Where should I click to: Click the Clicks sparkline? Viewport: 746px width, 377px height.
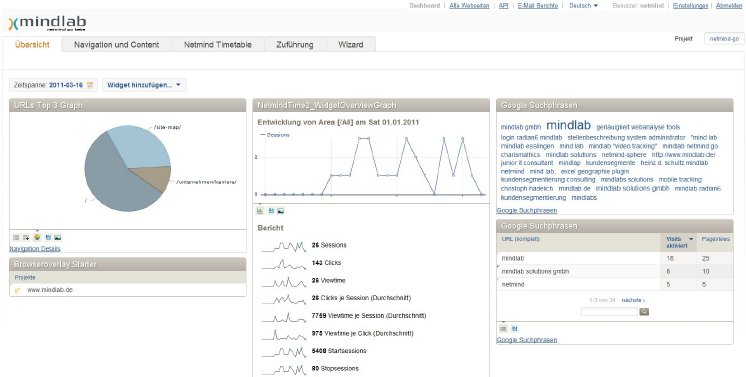[x=284, y=264]
